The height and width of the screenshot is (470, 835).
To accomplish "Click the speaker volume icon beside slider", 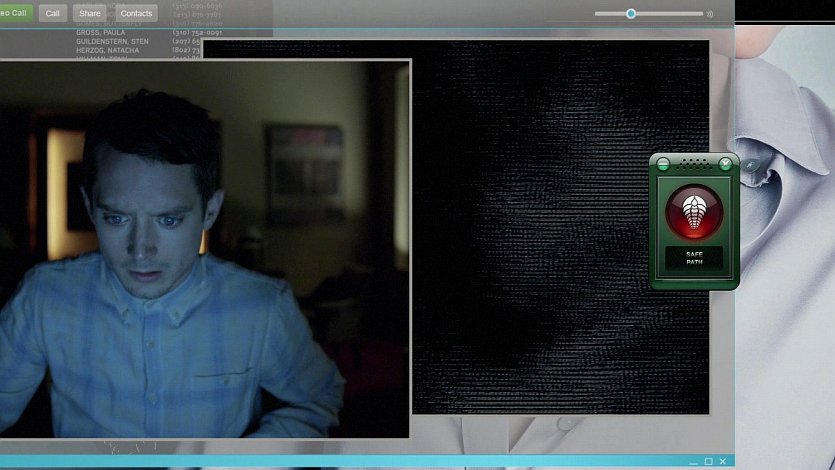I will [710, 14].
